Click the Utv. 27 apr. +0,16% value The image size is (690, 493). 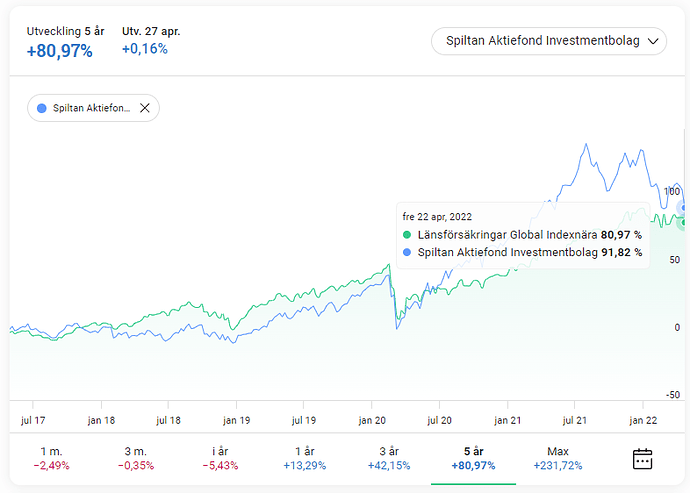(144, 49)
